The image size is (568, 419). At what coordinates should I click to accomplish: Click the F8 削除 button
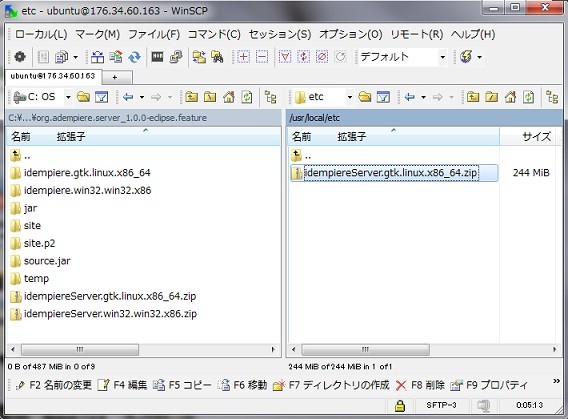click(x=420, y=385)
